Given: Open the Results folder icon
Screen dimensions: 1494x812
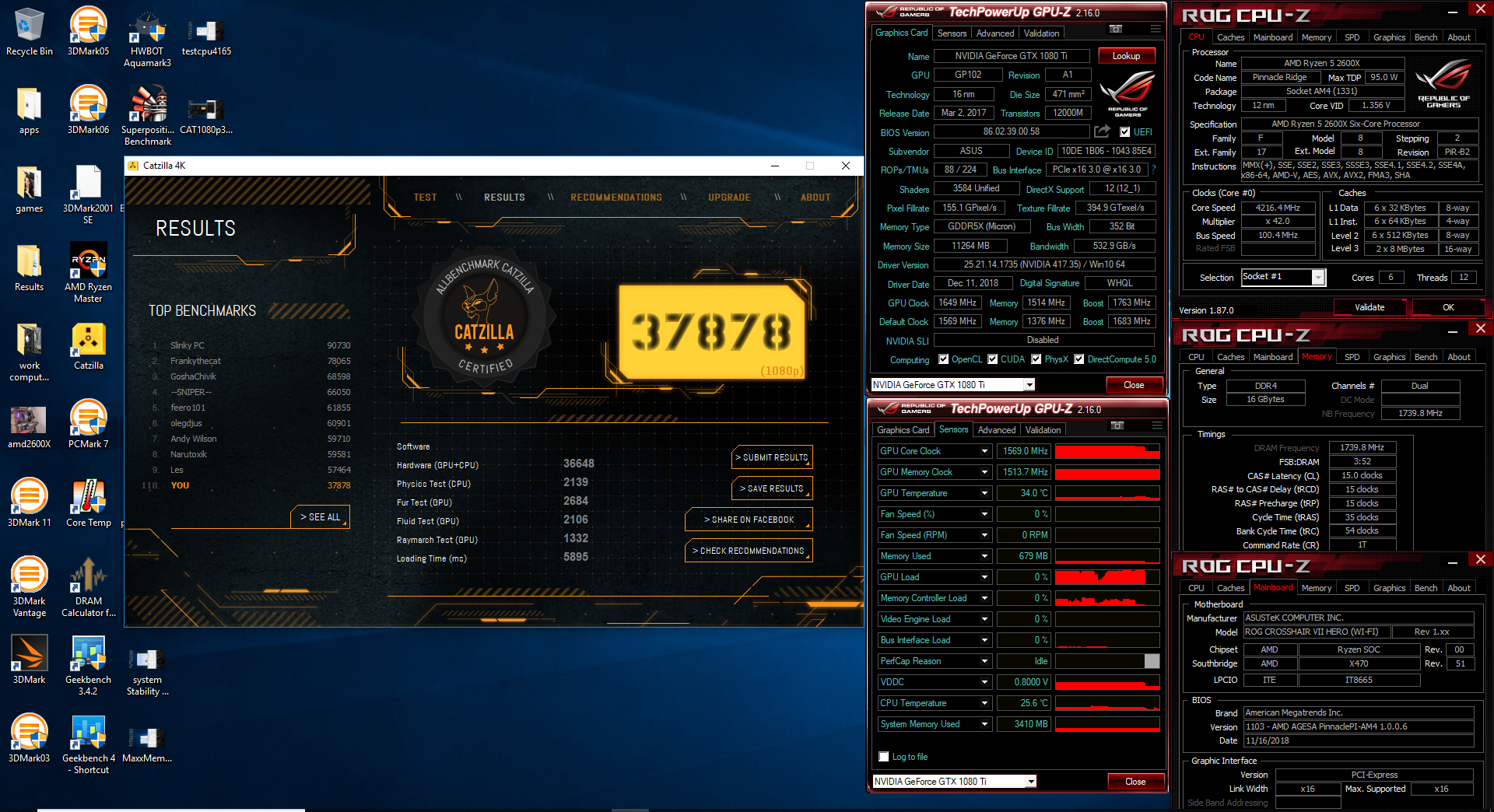Looking at the screenshot, I should pos(29,268).
